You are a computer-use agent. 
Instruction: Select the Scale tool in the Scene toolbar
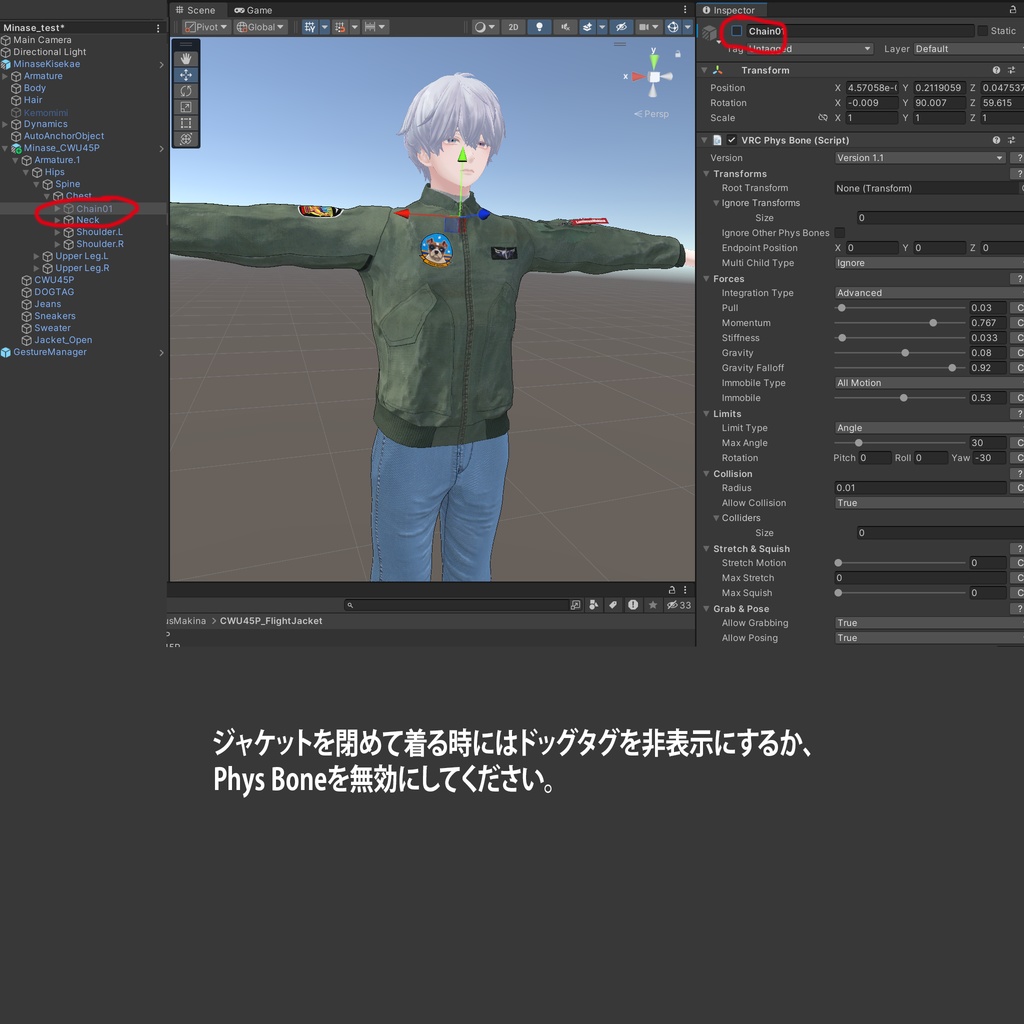click(x=185, y=107)
